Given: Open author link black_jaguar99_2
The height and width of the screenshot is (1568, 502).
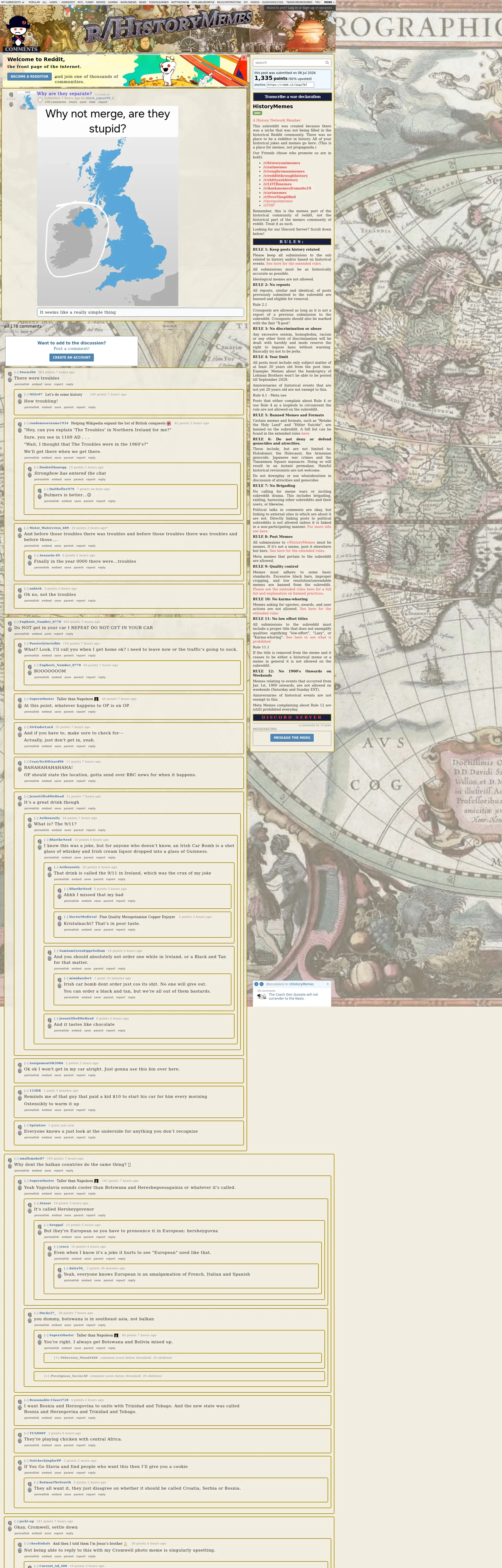Looking at the screenshot, I should click(100, 98).
